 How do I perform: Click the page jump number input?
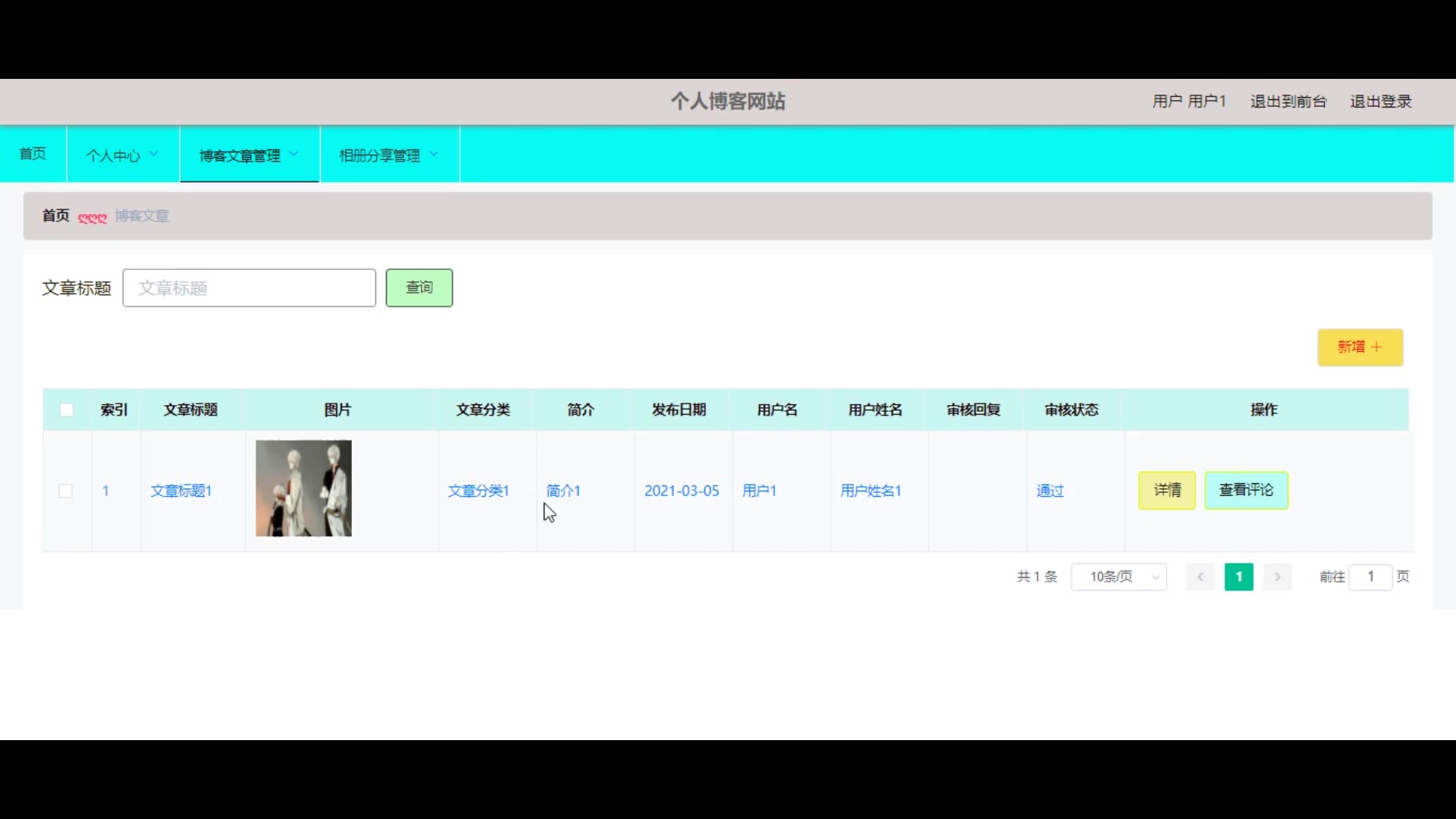pos(1370,577)
